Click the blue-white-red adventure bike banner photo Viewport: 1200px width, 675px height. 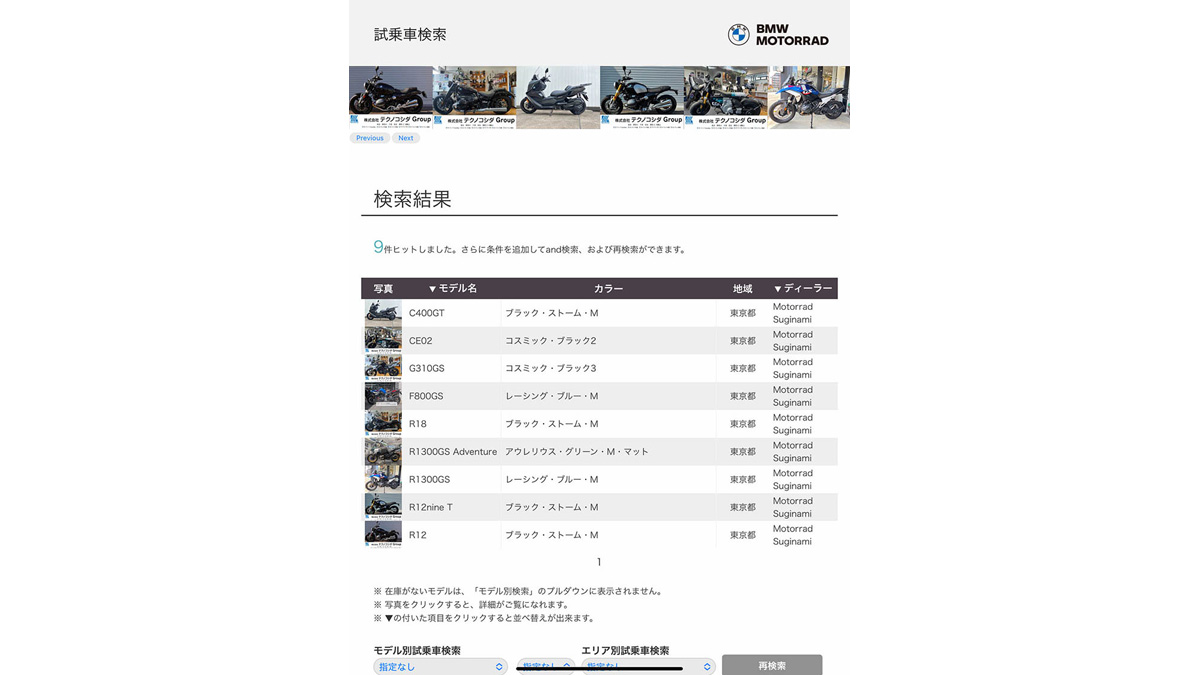pyautogui.click(x=809, y=98)
